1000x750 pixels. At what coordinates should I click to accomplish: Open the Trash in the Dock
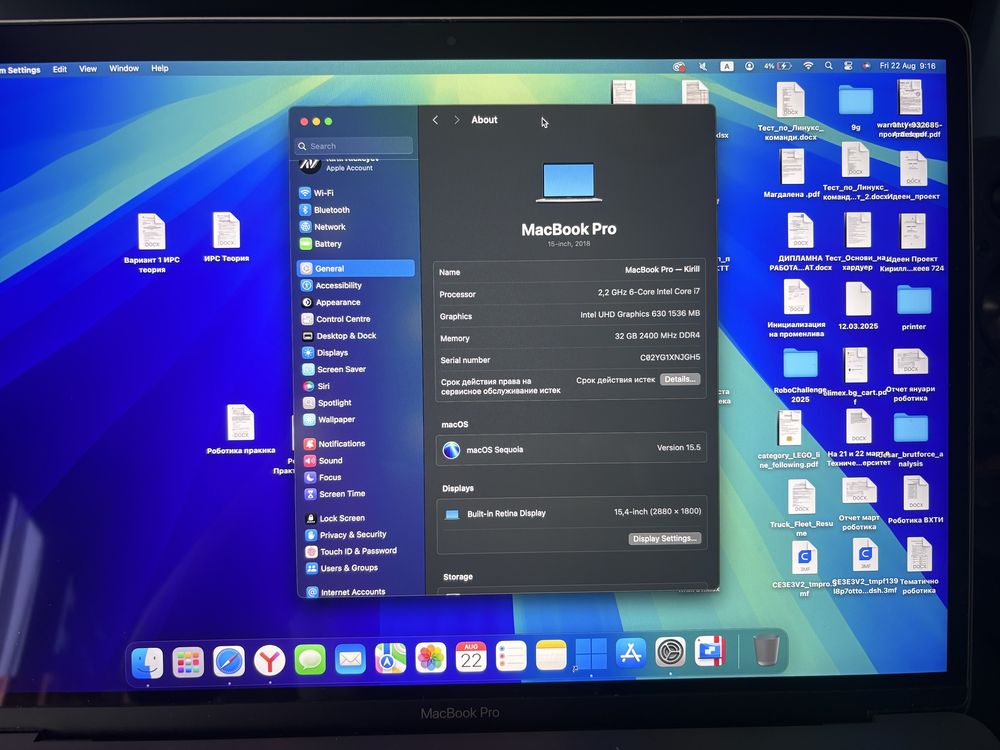pos(766,650)
